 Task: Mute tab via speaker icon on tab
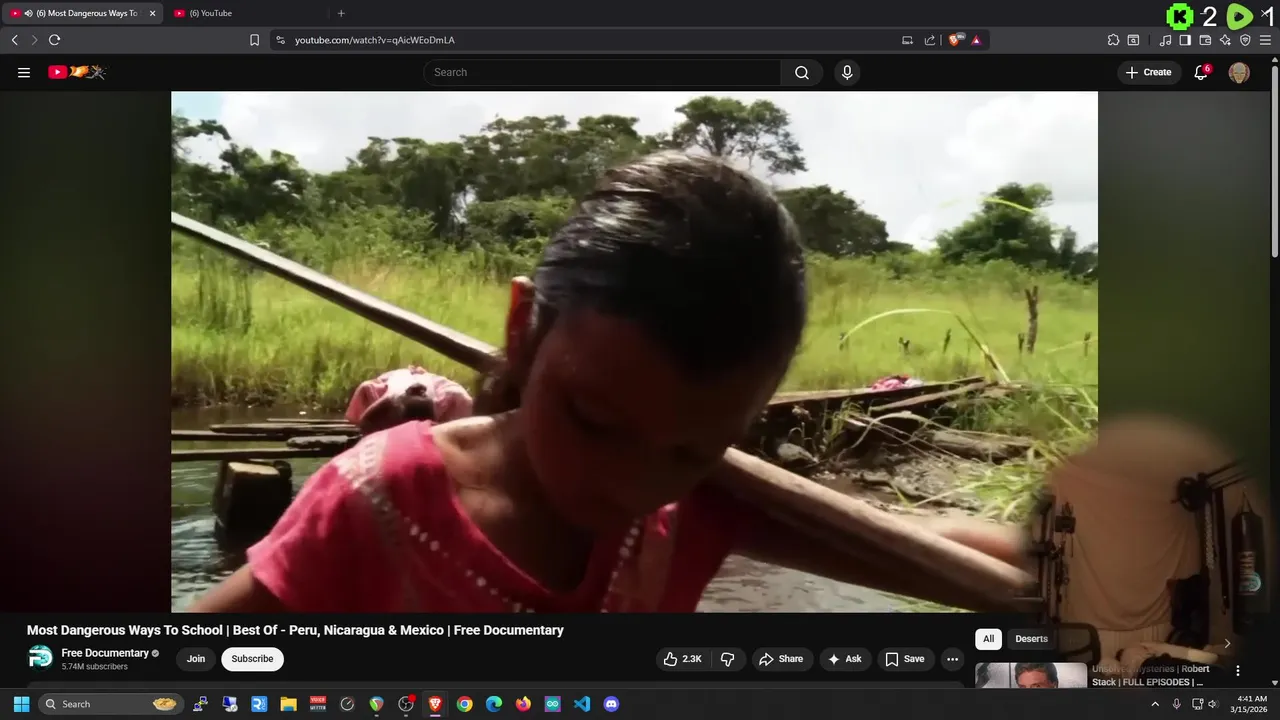[x=27, y=13]
